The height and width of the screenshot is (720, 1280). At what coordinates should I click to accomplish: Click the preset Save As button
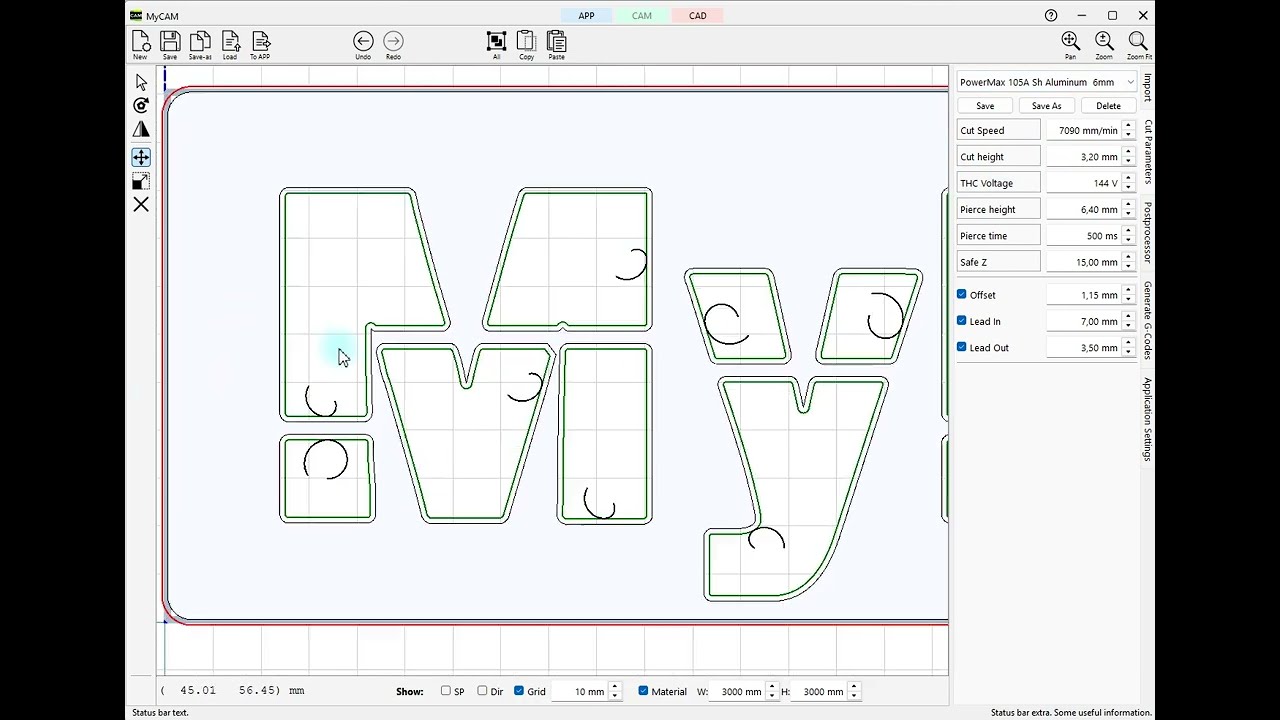(x=1046, y=106)
